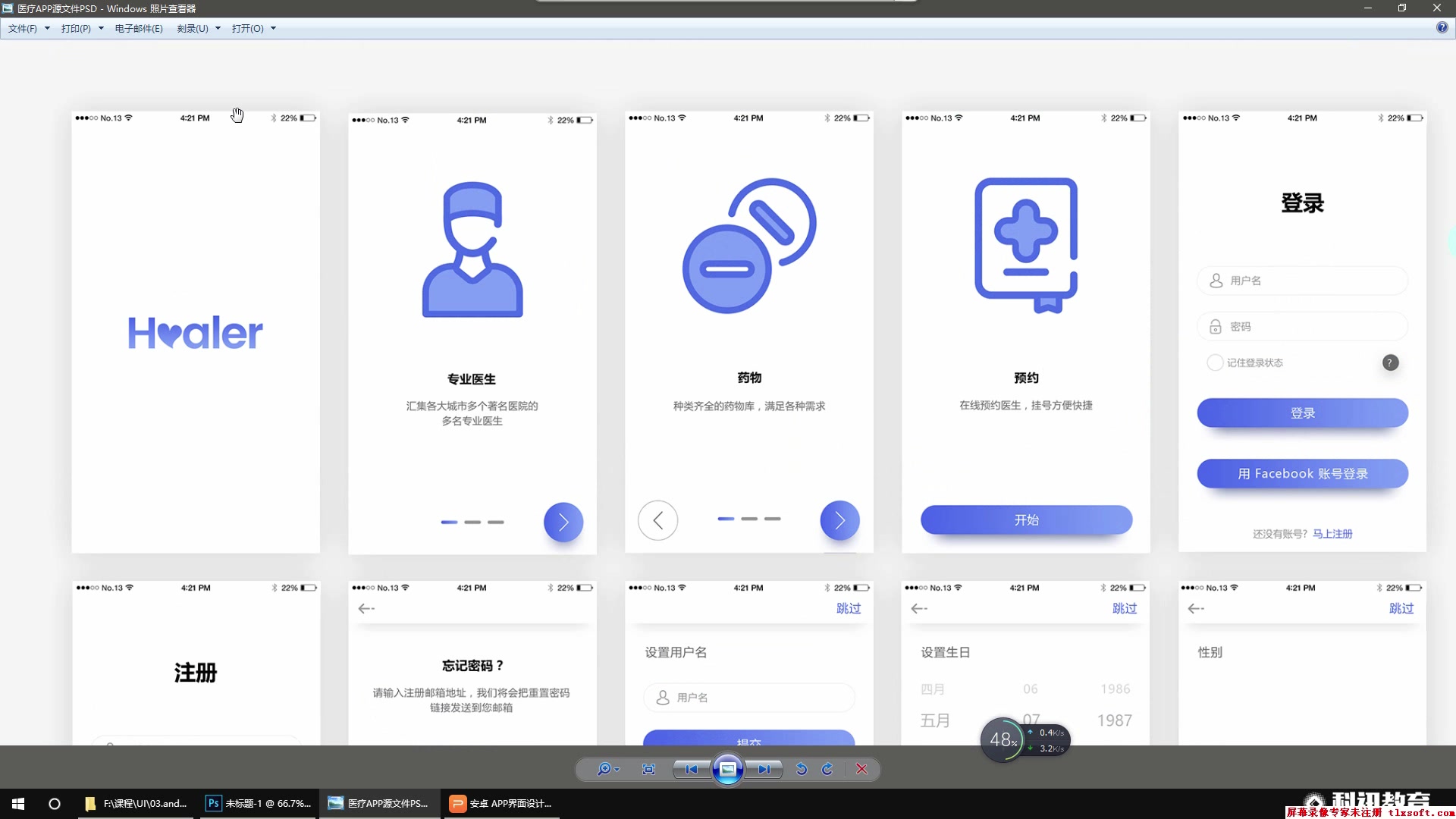The height and width of the screenshot is (819, 1456).
Task: Click the pills illustration above 药物
Action: point(749,246)
